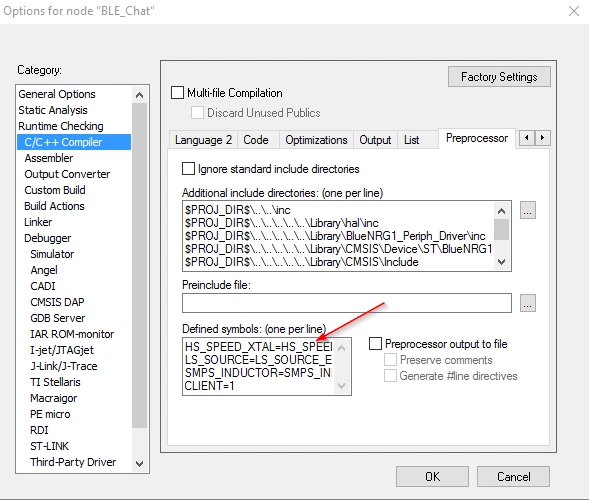Close the Options for node dialog
Image resolution: width=589 pixels, height=500 pixels.
point(574,11)
